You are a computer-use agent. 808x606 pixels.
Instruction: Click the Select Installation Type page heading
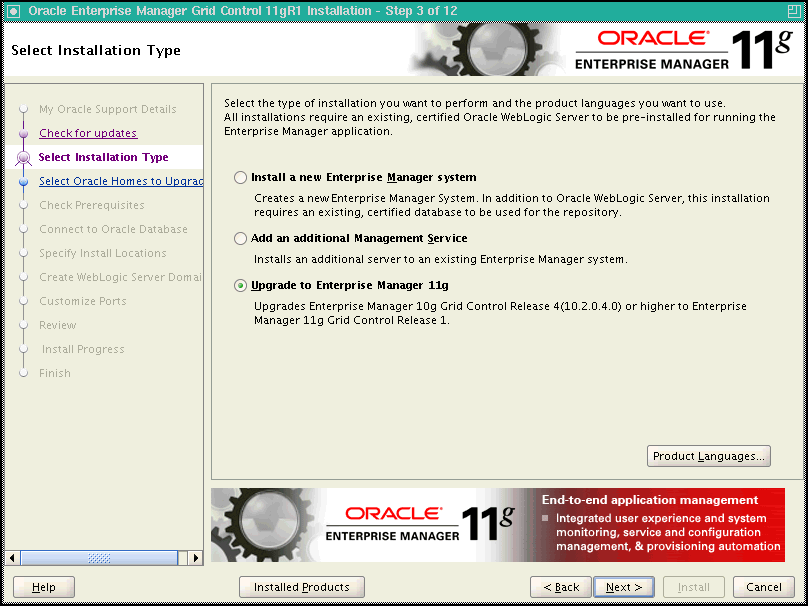(96, 50)
